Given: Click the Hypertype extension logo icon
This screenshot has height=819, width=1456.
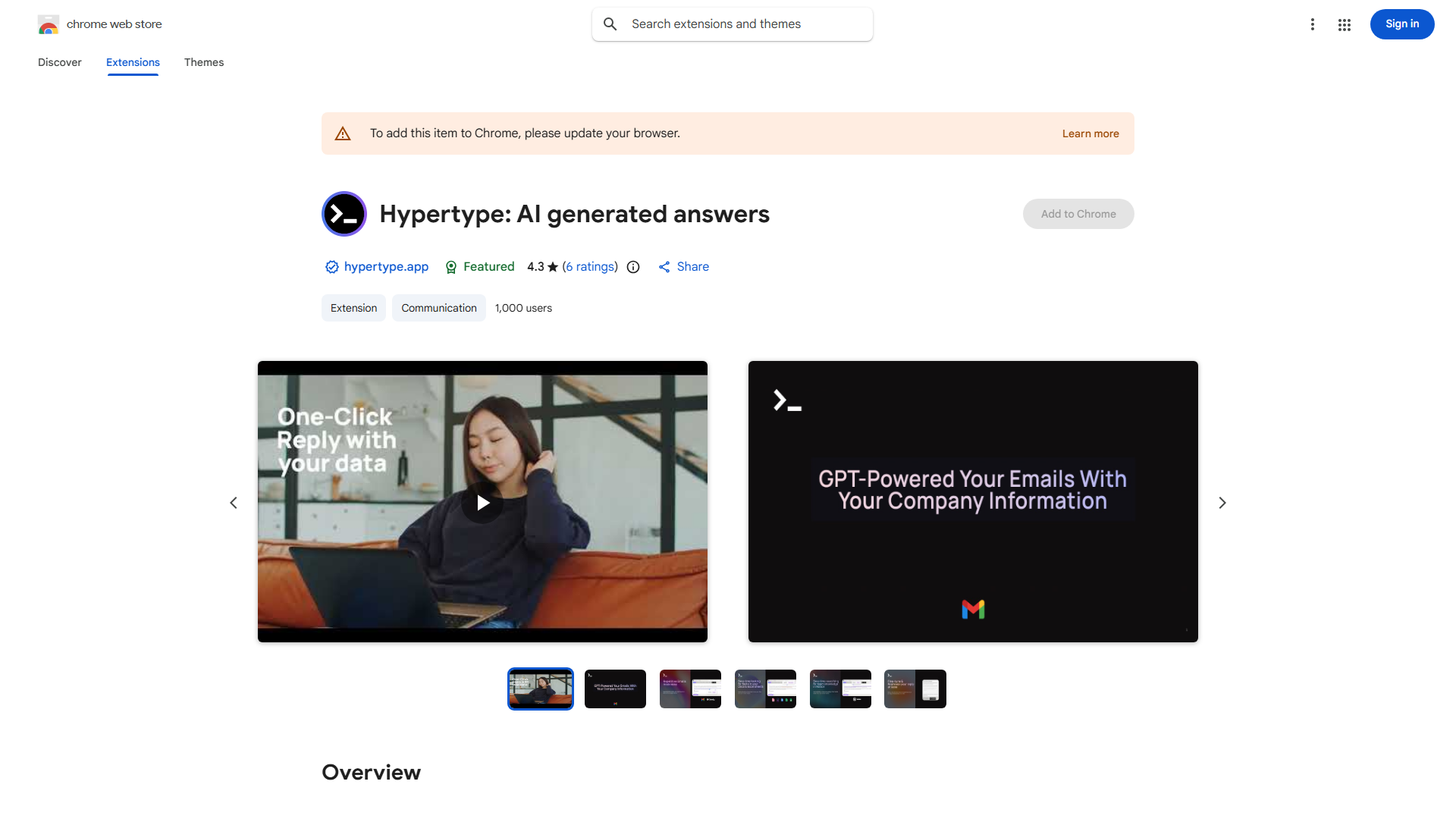Looking at the screenshot, I should coord(344,214).
